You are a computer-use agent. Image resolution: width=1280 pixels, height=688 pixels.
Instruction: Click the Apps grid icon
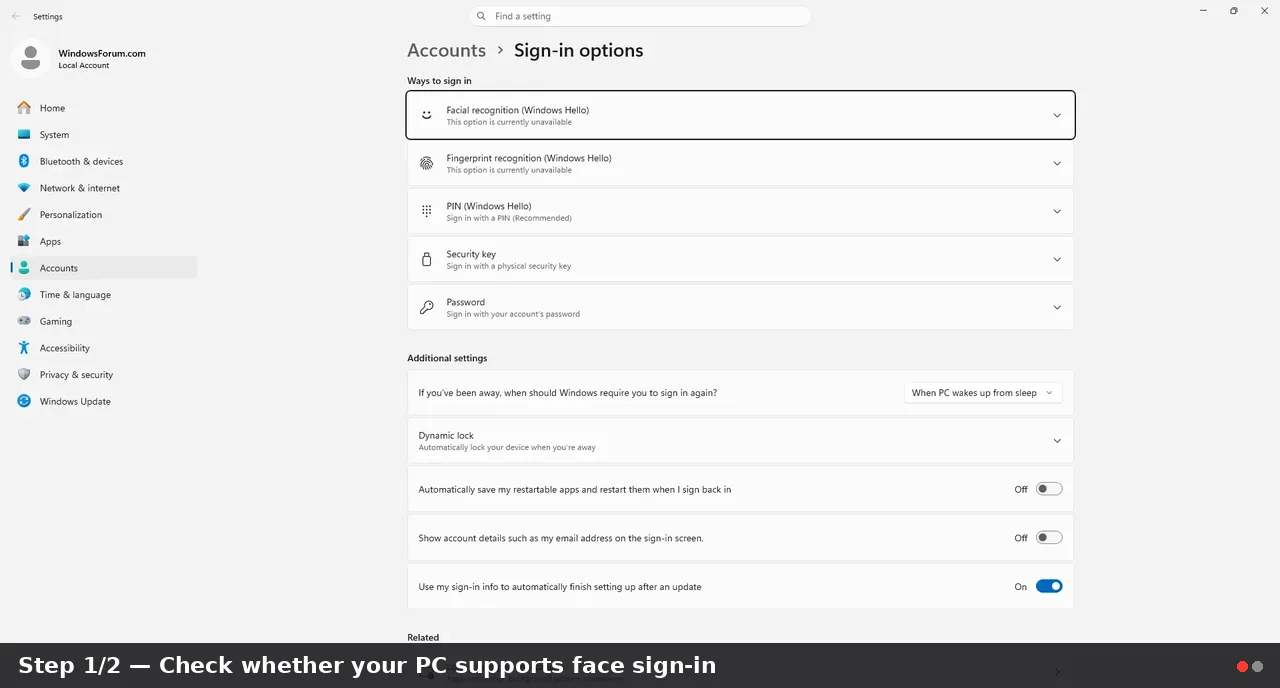[24, 241]
